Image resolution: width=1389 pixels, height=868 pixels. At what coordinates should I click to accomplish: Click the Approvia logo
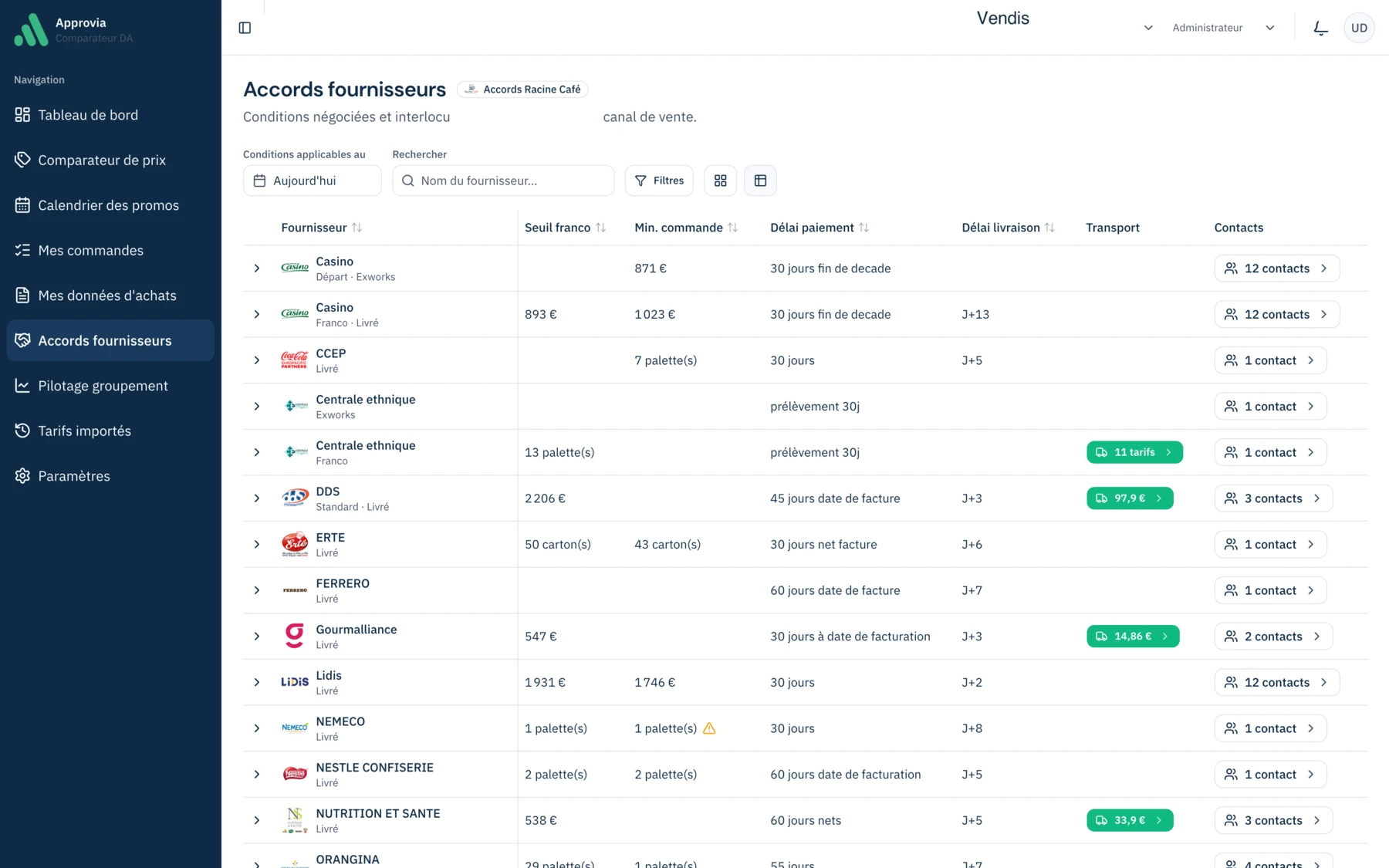click(31, 29)
